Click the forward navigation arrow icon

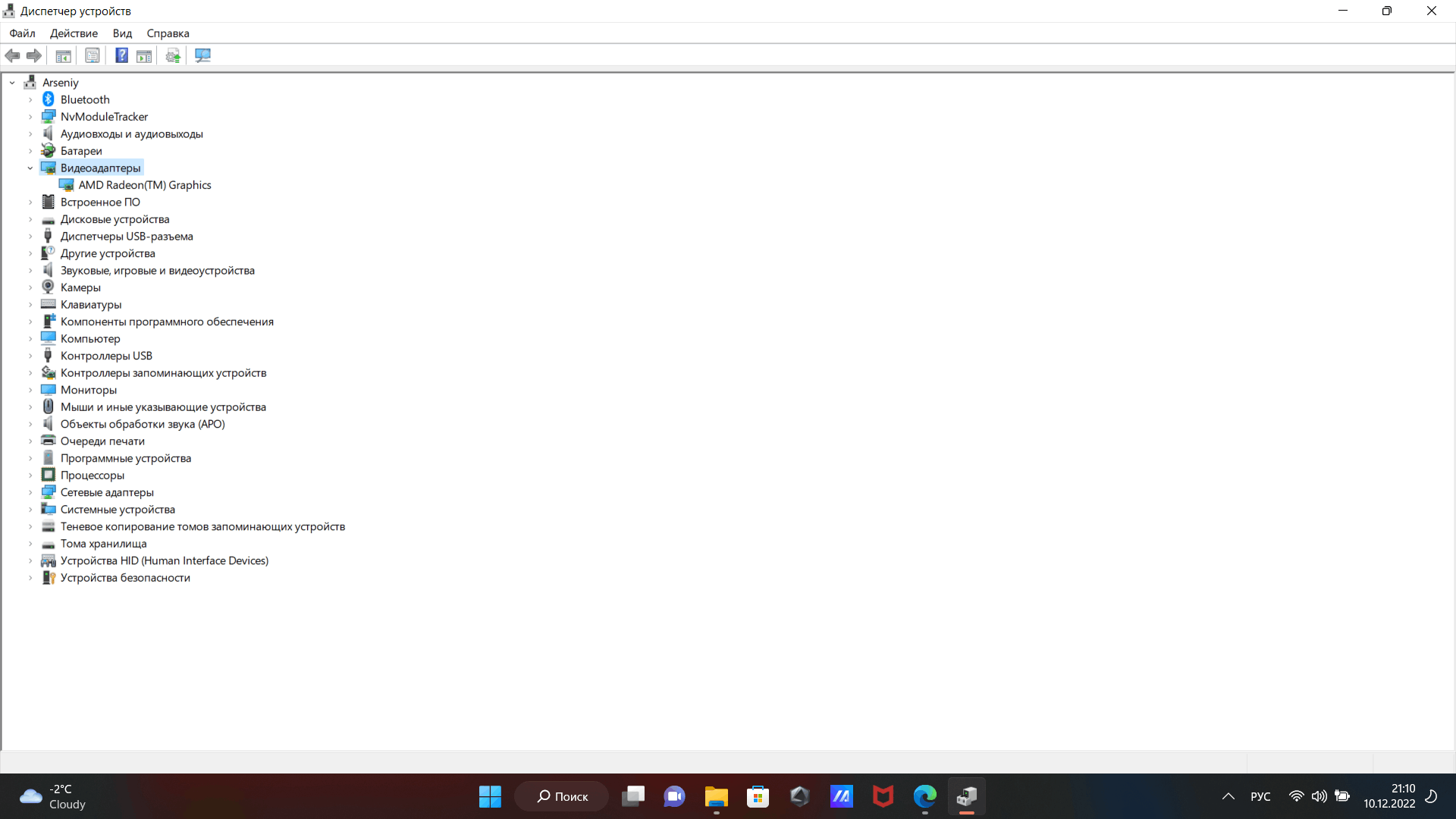pos(33,56)
